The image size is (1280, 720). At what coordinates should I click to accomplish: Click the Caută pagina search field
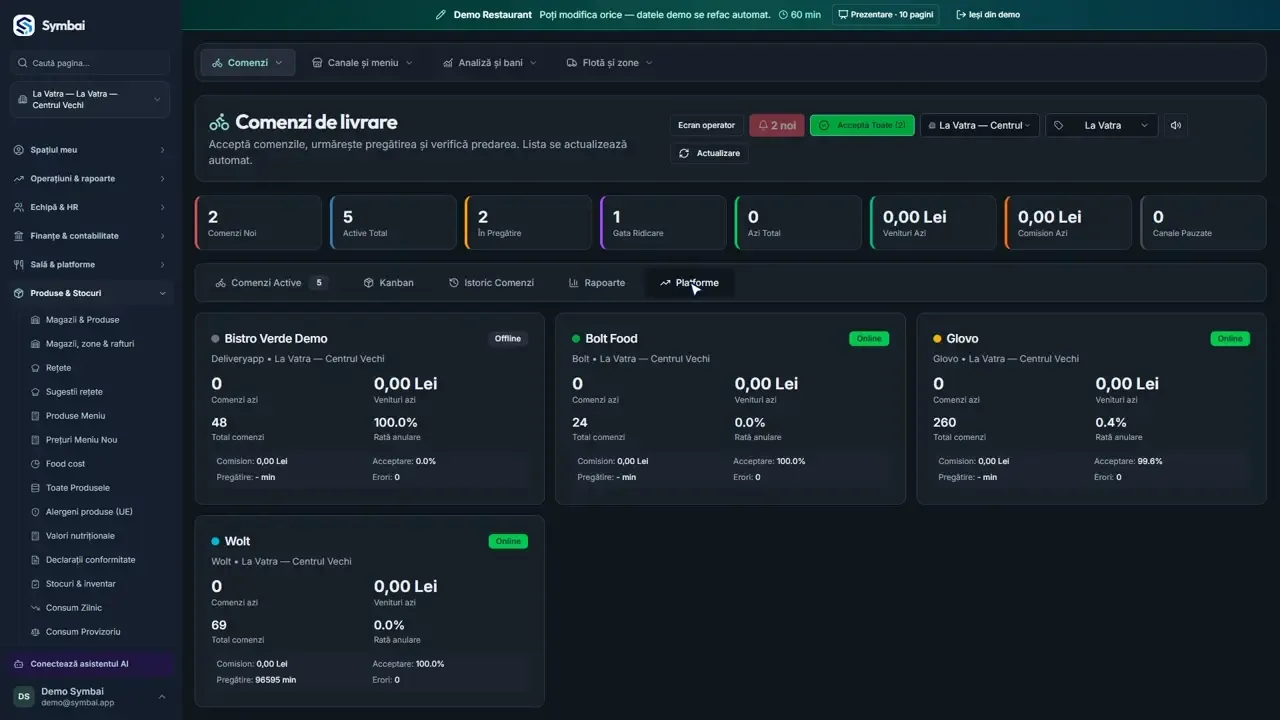pos(90,63)
